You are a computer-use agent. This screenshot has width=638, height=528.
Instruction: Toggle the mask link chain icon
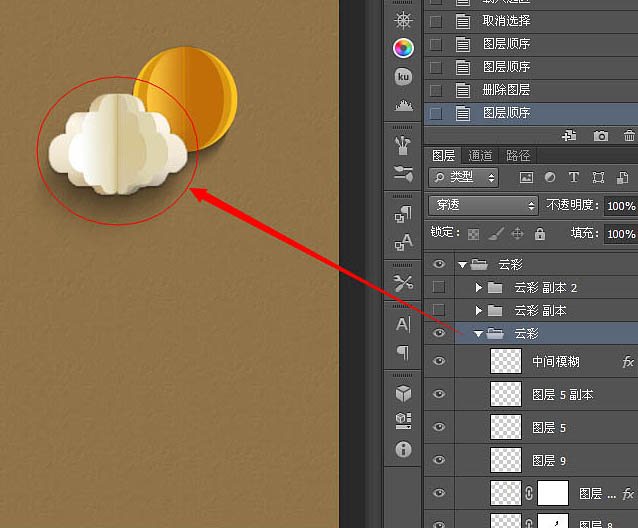[x=529, y=493]
